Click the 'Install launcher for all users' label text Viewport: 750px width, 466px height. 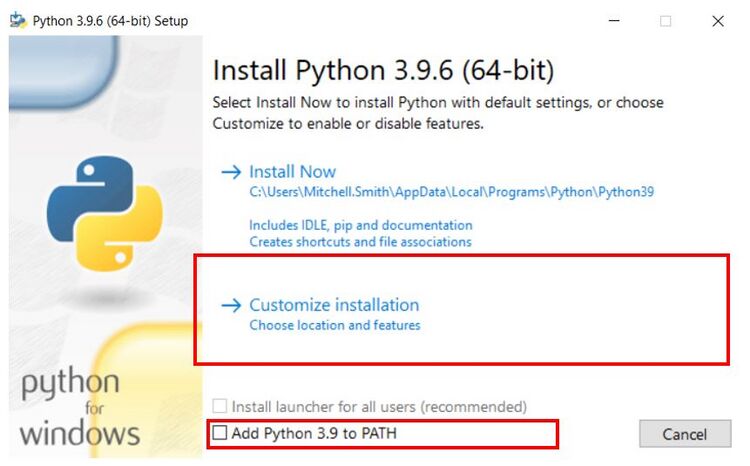379,407
